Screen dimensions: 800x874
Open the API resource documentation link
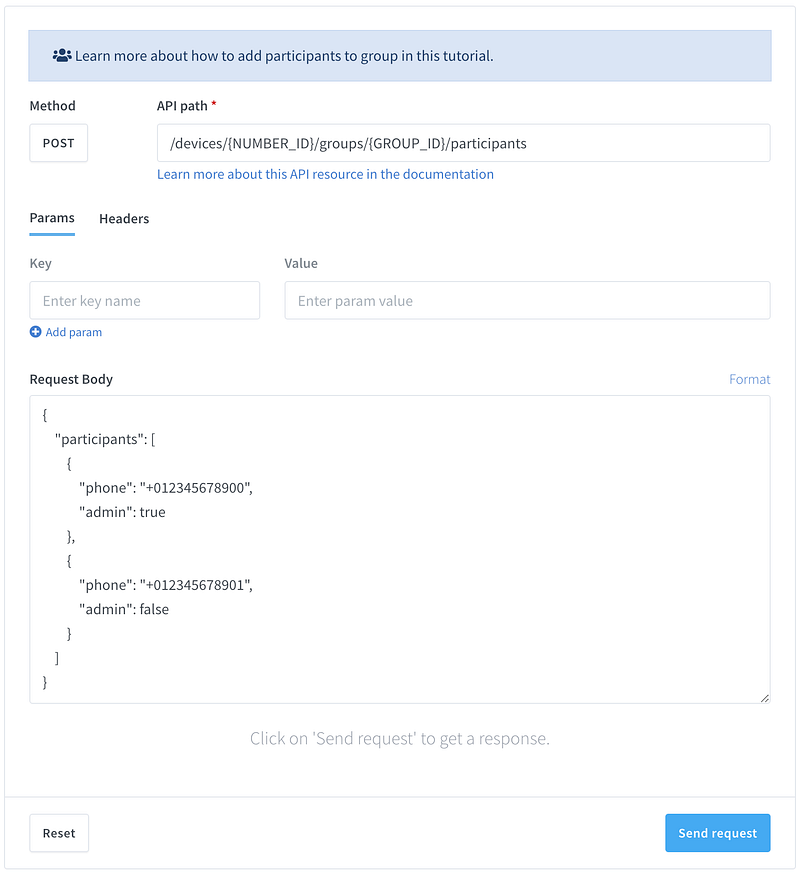point(325,174)
